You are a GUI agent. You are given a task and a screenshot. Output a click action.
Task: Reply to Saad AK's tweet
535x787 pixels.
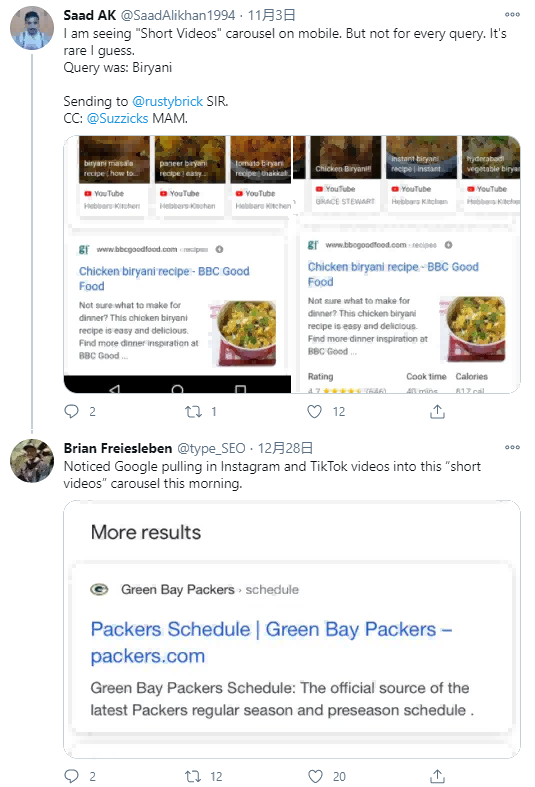click(x=72, y=412)
